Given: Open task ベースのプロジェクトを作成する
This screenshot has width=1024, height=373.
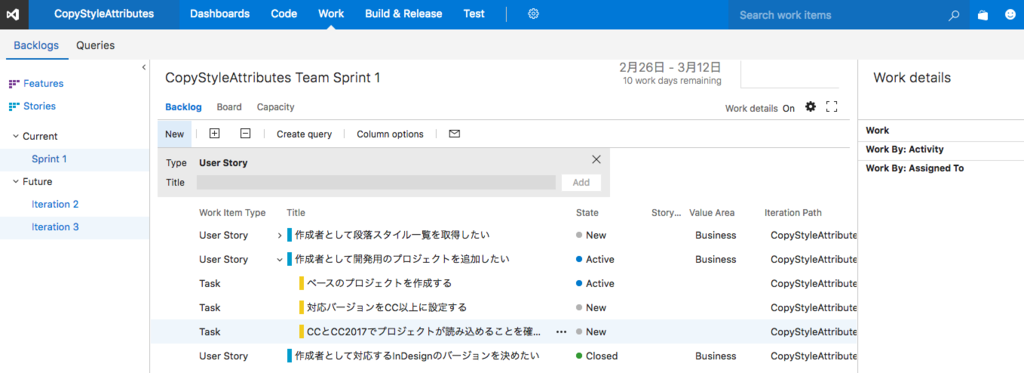Looking at the screenshot, I should point(379,284).
